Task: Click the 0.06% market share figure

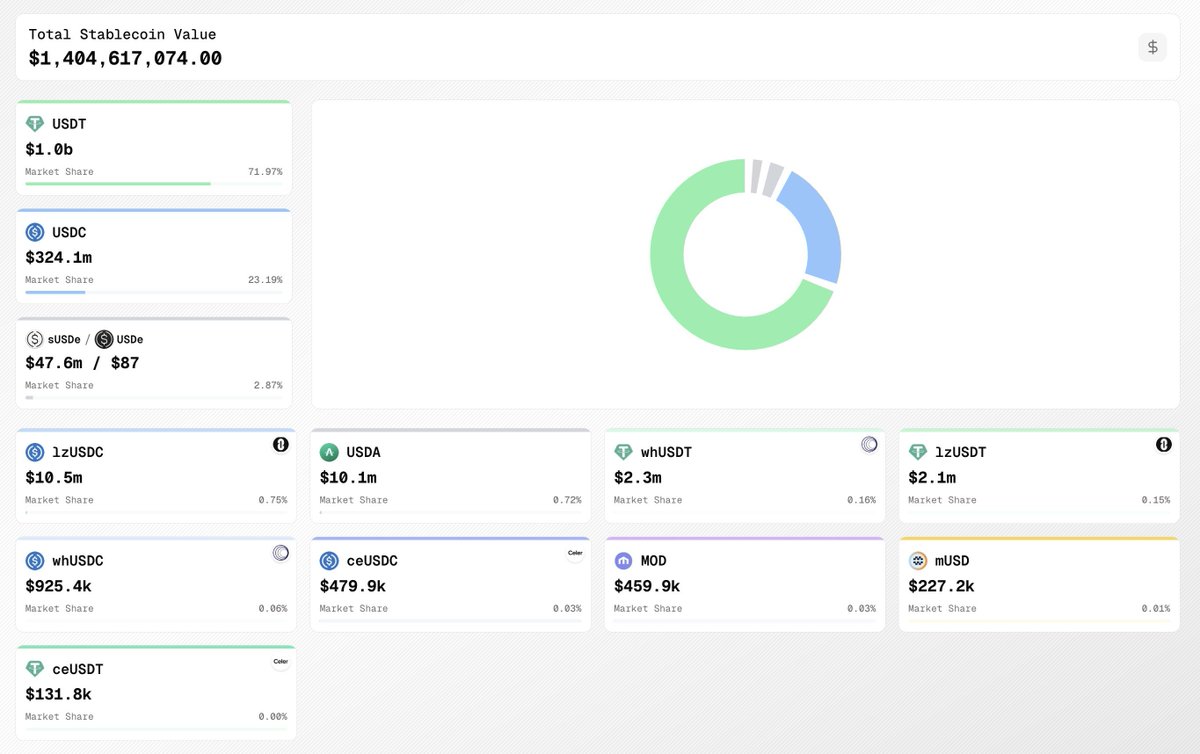Action: (x=273, y=608)
